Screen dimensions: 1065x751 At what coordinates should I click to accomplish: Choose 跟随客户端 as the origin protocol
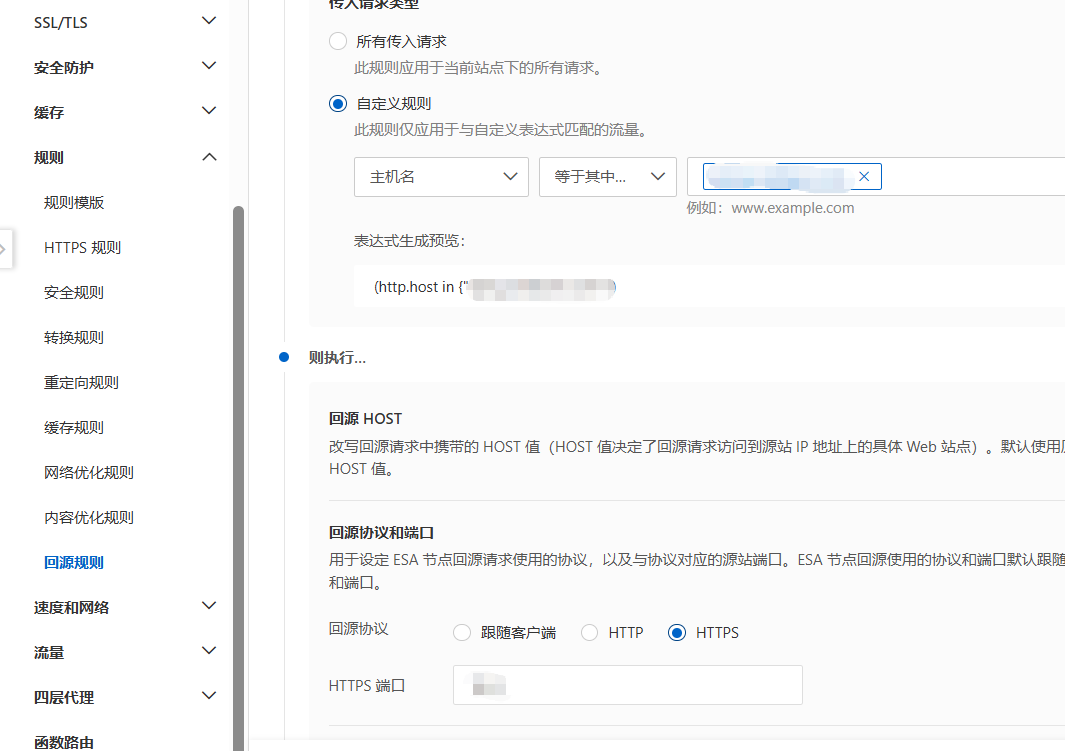pyautogui.click(x=462, y=633)
